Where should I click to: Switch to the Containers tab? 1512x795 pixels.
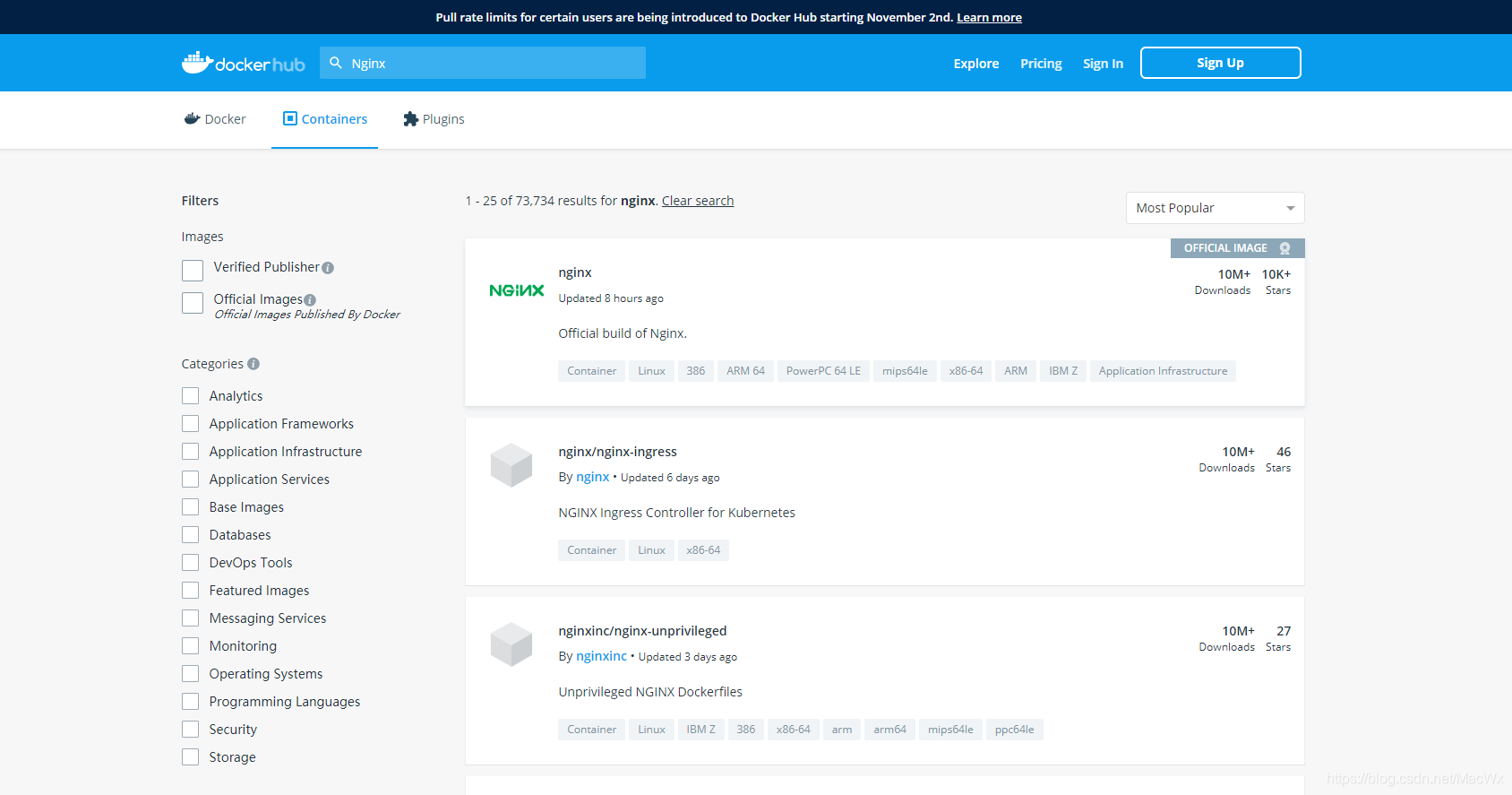coord(325,119)
